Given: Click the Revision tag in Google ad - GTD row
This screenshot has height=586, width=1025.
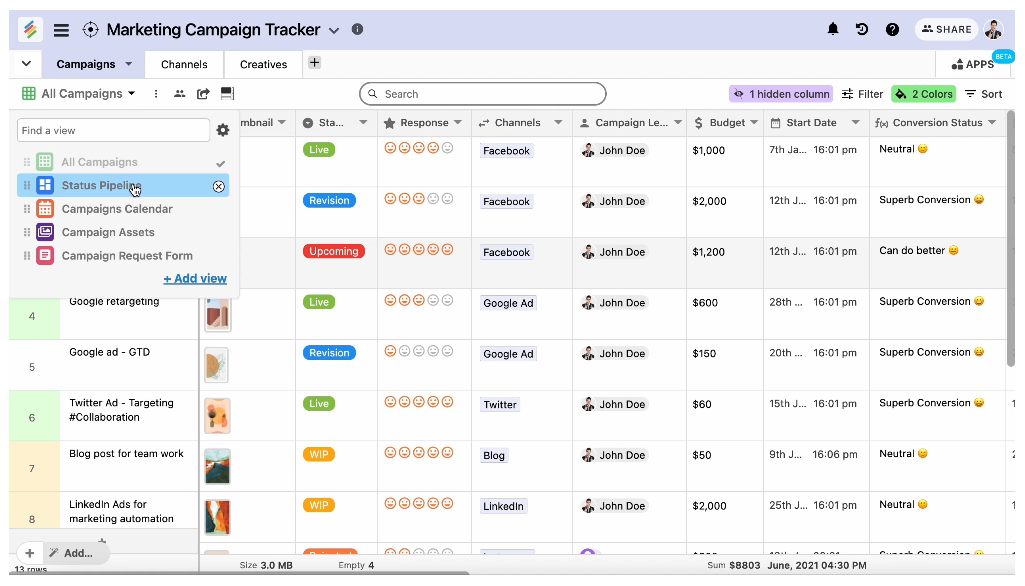Looking at the screenshot, I should (x=329, y=353).
